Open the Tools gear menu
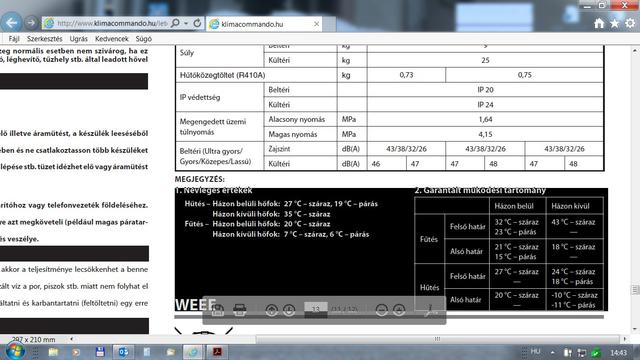 [x=630, y=23]
